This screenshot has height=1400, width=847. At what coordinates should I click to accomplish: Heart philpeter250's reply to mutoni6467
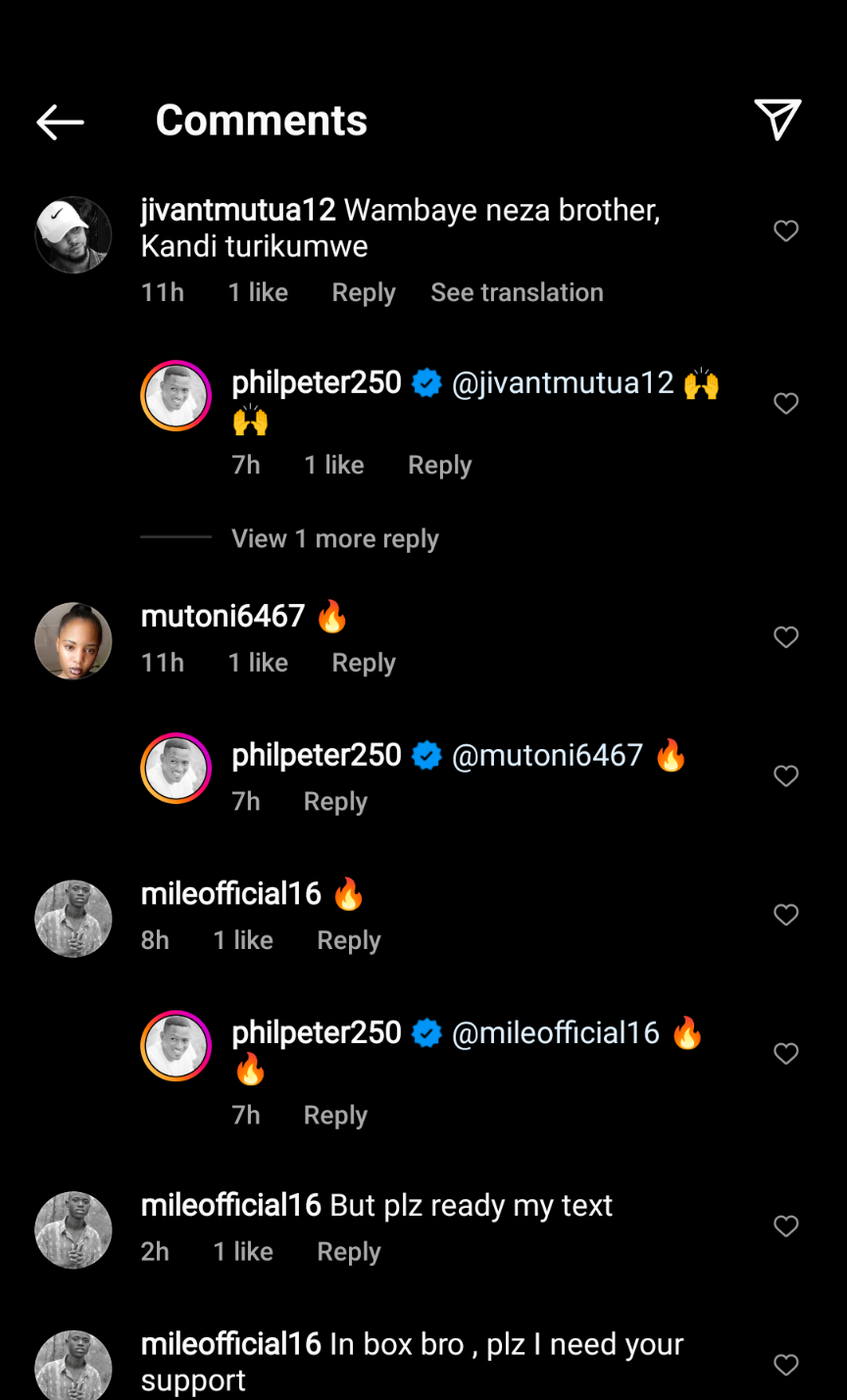[786, 776]
